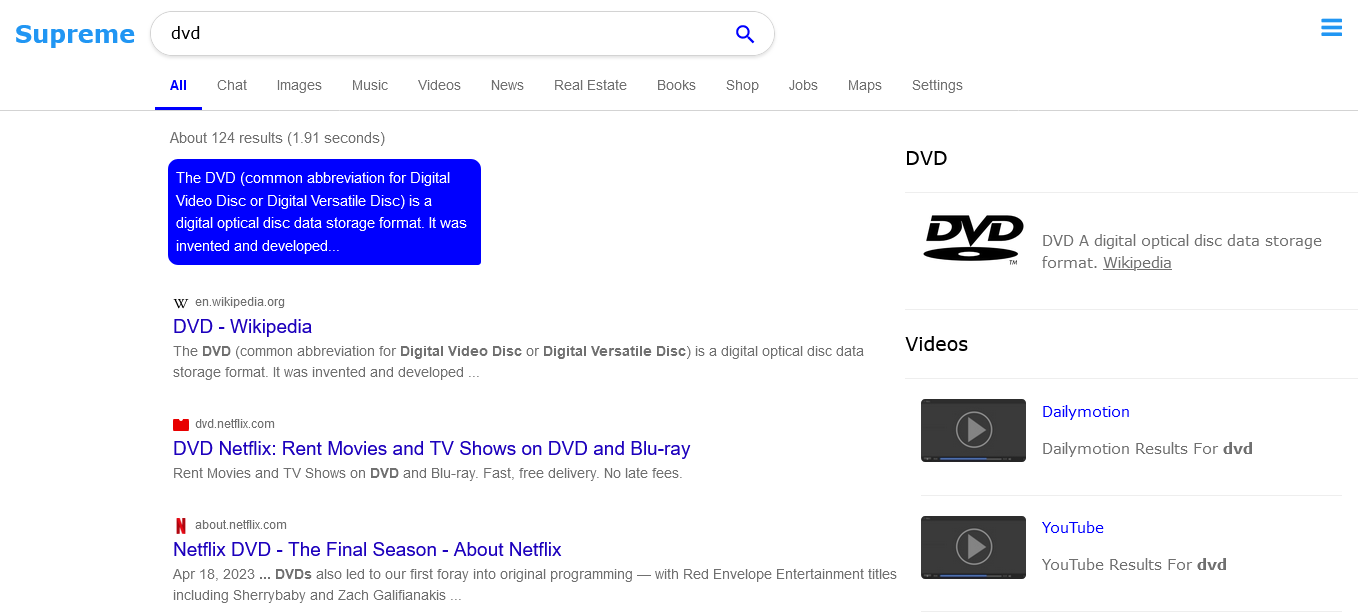Viewport: 1358px width, 615px height.
Task: Click the Dailymotion Results For dvd text
Action: (1147, 448)
